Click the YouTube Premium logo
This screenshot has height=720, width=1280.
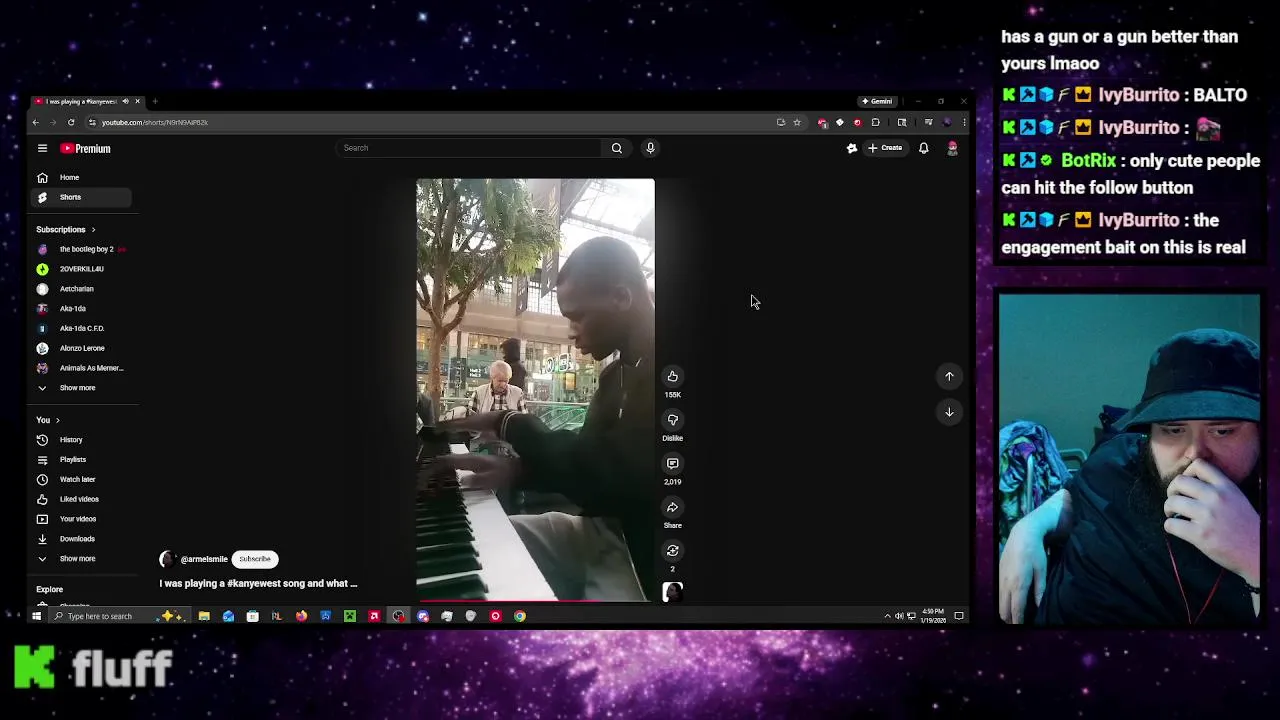(85, 148)
